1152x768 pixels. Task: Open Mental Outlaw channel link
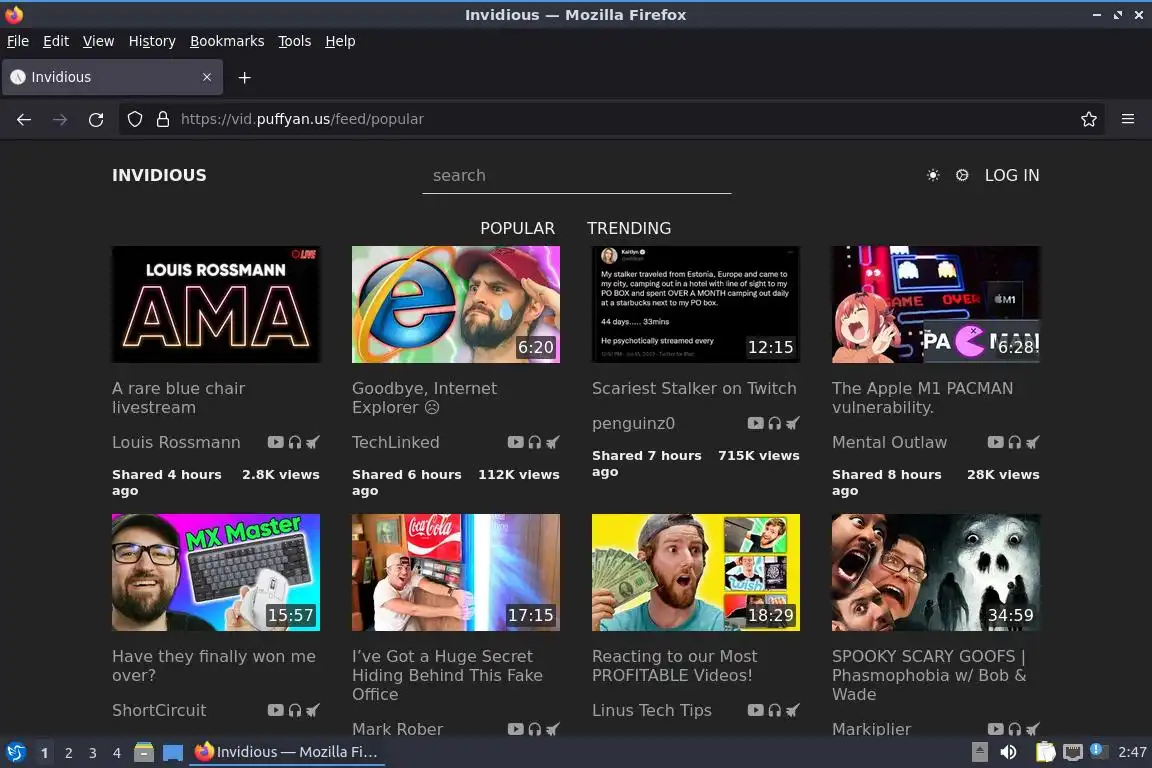(889, 442)
